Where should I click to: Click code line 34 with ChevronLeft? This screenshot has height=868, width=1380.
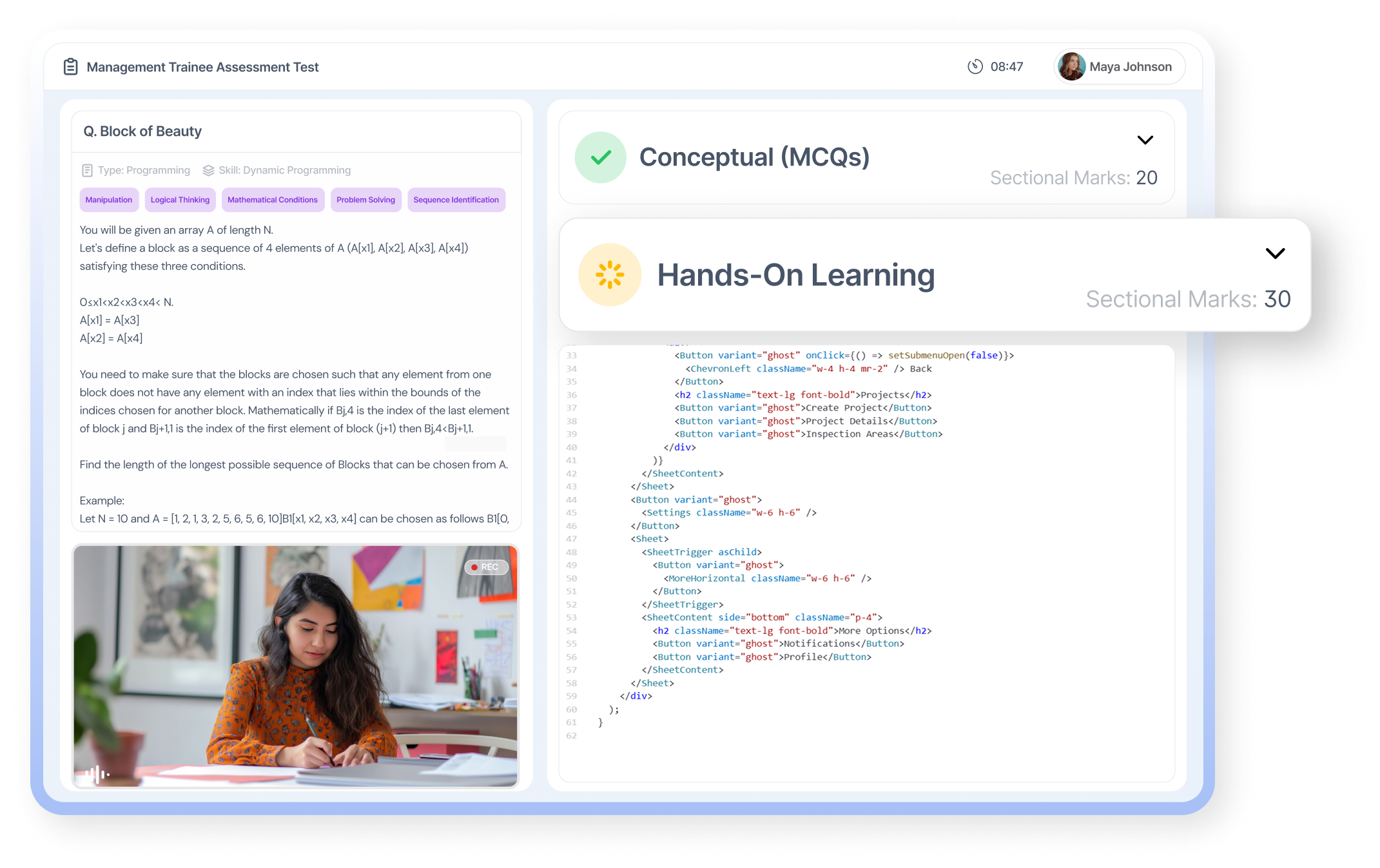tap(808, 369)
